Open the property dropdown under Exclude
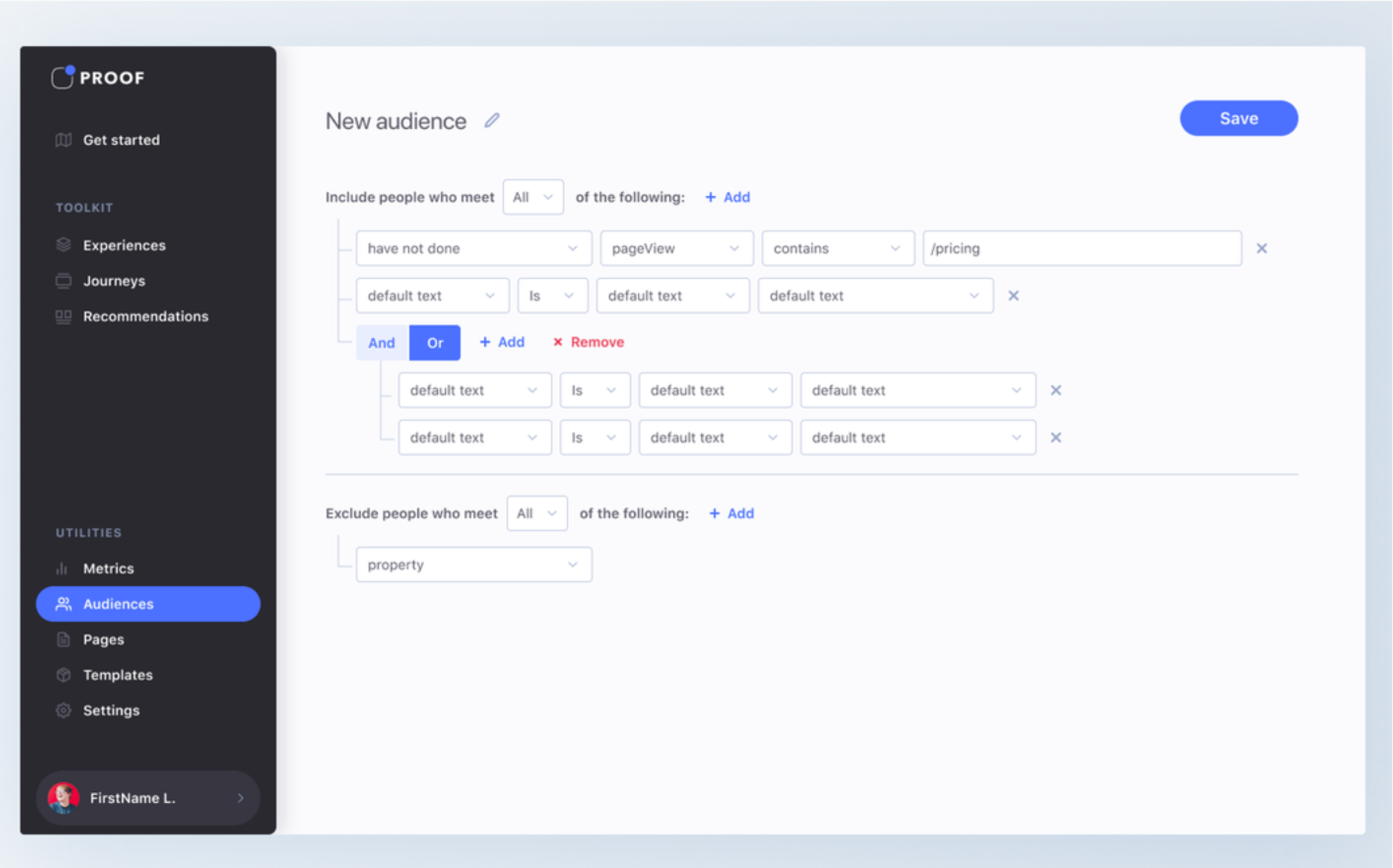Image resolution: width=1393 pixels, height=868 pixels. (473, 565)
